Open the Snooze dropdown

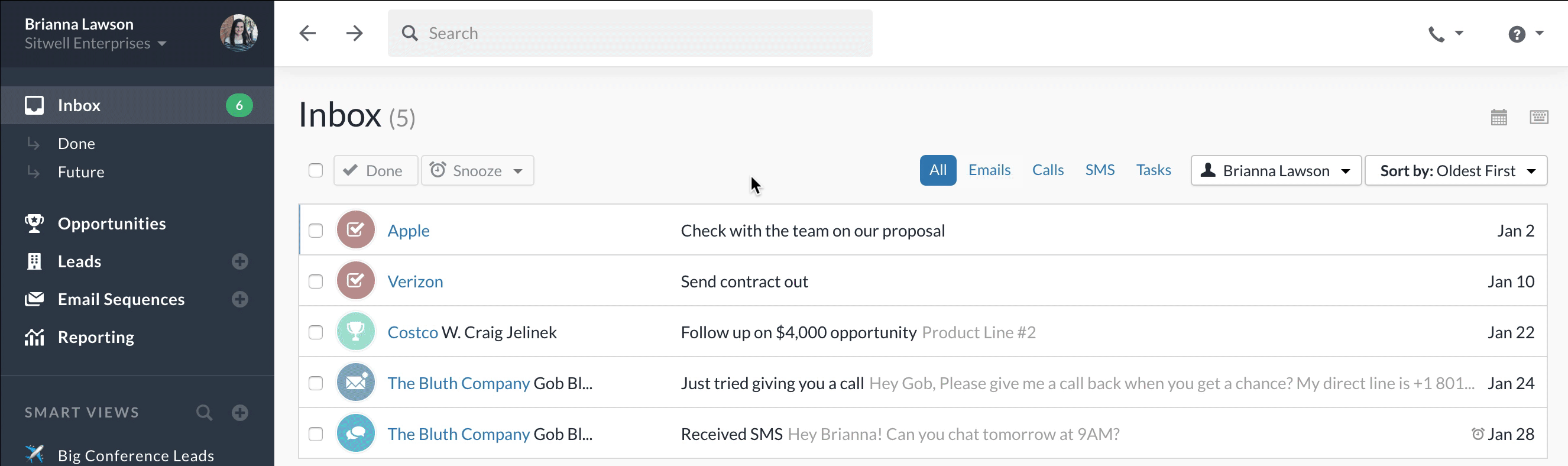pyautogui.click(x=477, y=170)
